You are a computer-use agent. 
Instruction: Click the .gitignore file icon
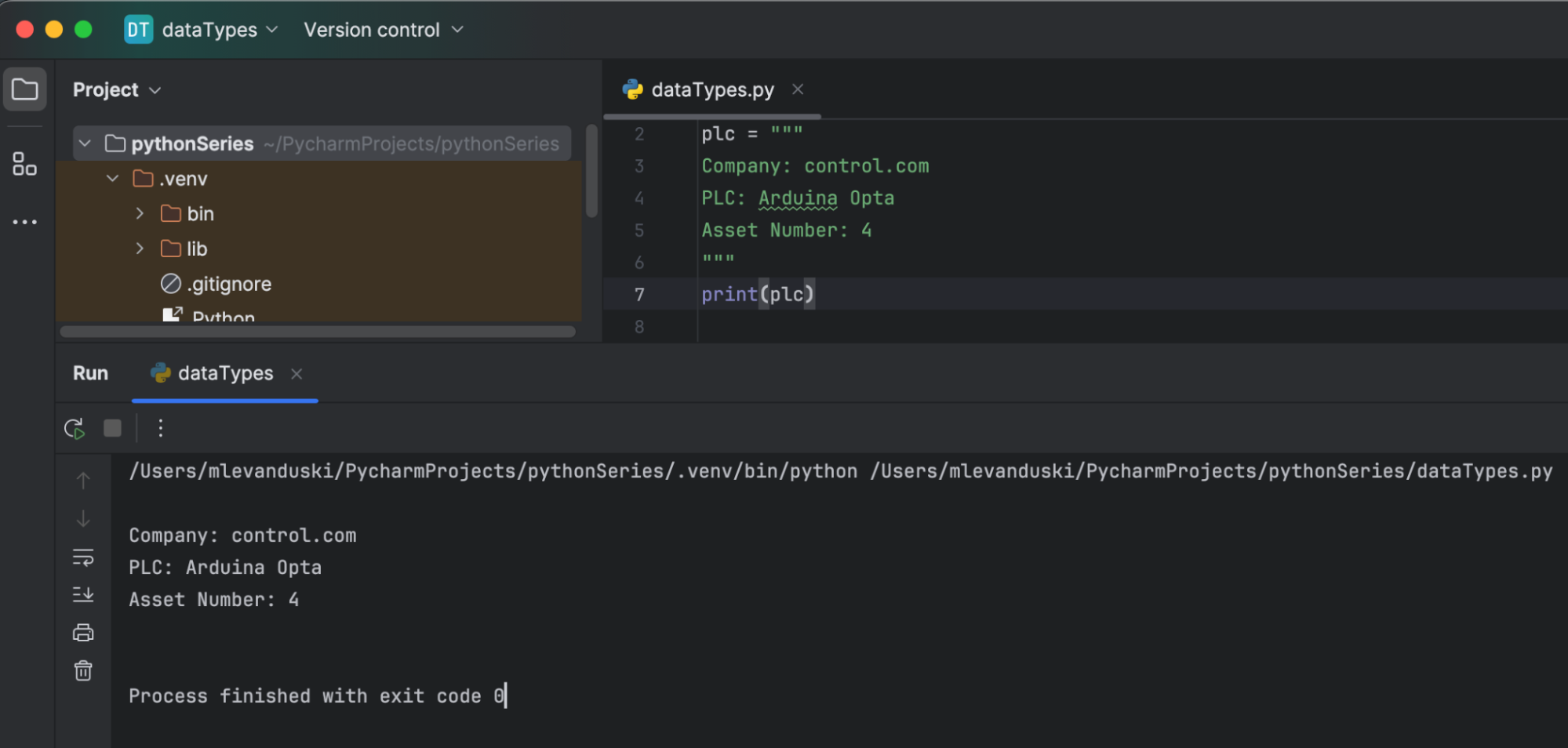(171, 283)
